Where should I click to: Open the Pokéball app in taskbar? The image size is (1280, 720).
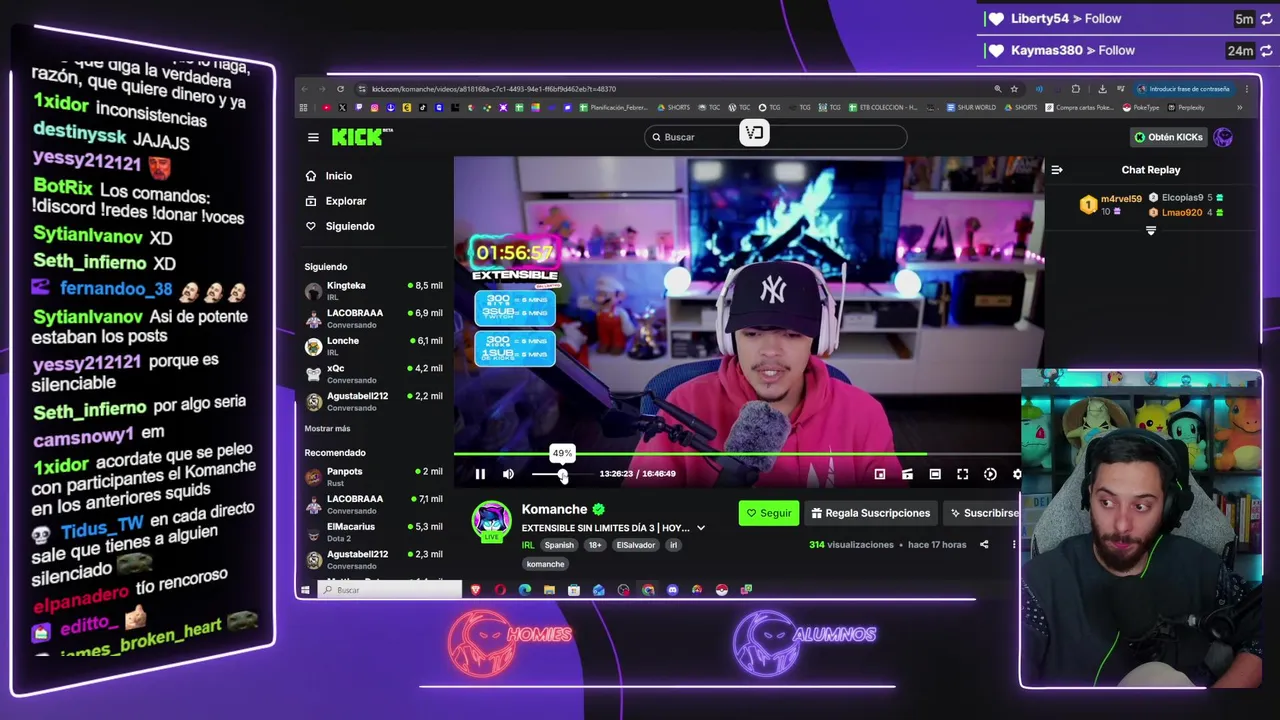point(721,590)
